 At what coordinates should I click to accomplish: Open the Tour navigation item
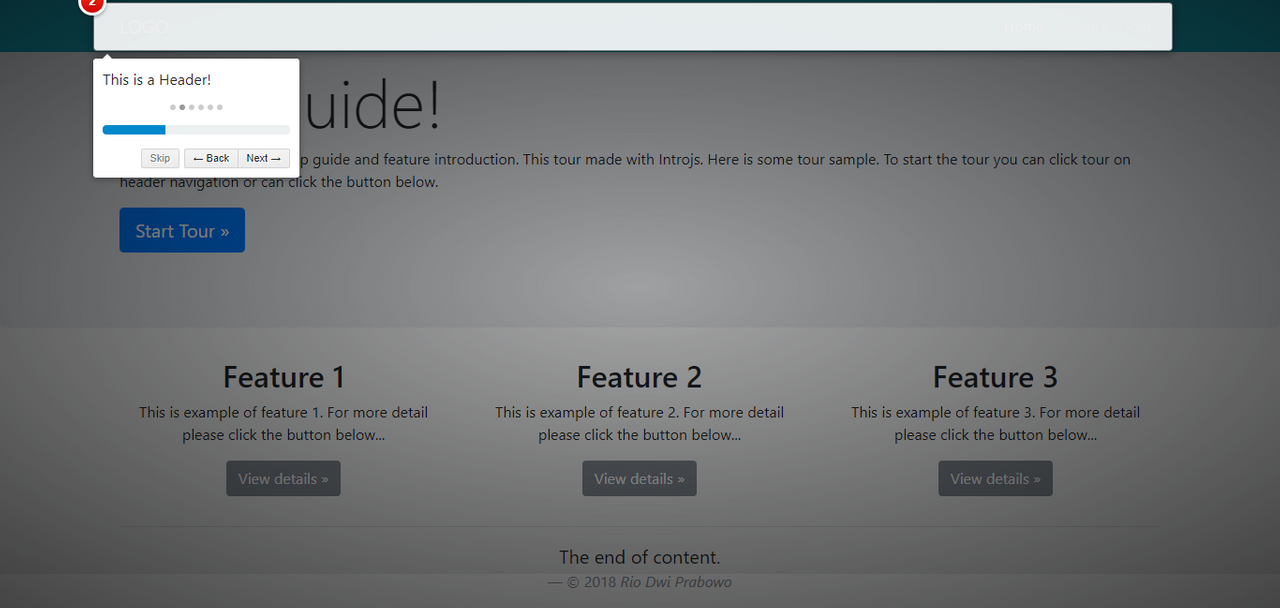coord(1139,26)
